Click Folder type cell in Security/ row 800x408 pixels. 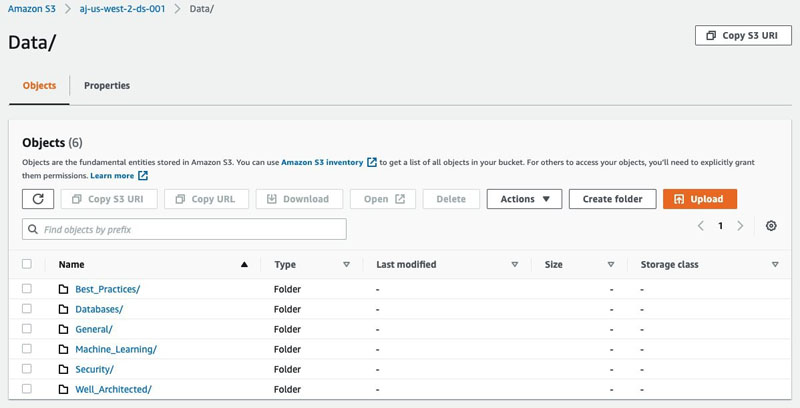(287, 369)
